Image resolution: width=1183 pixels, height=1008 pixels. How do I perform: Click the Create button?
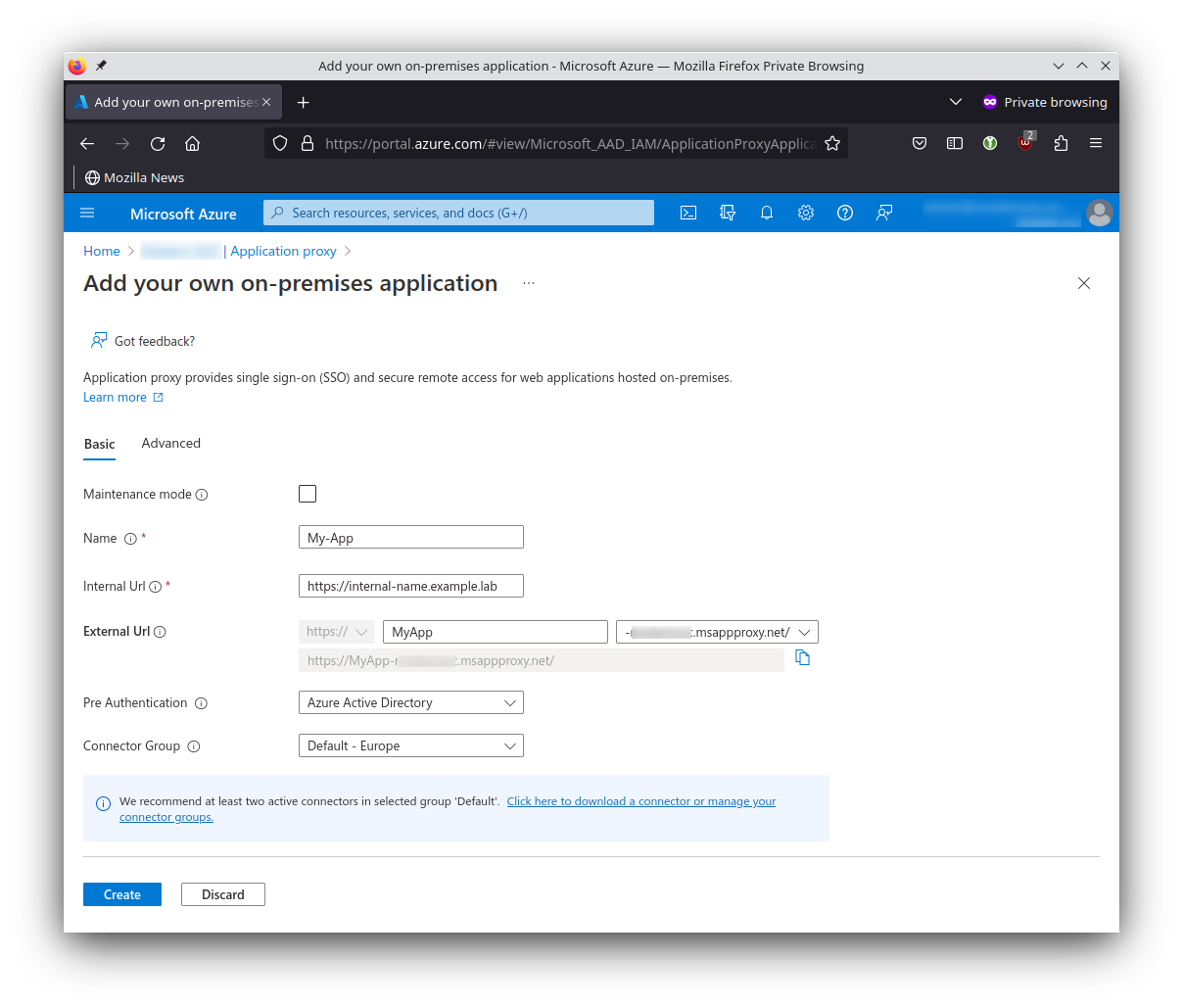pos(121,893)
